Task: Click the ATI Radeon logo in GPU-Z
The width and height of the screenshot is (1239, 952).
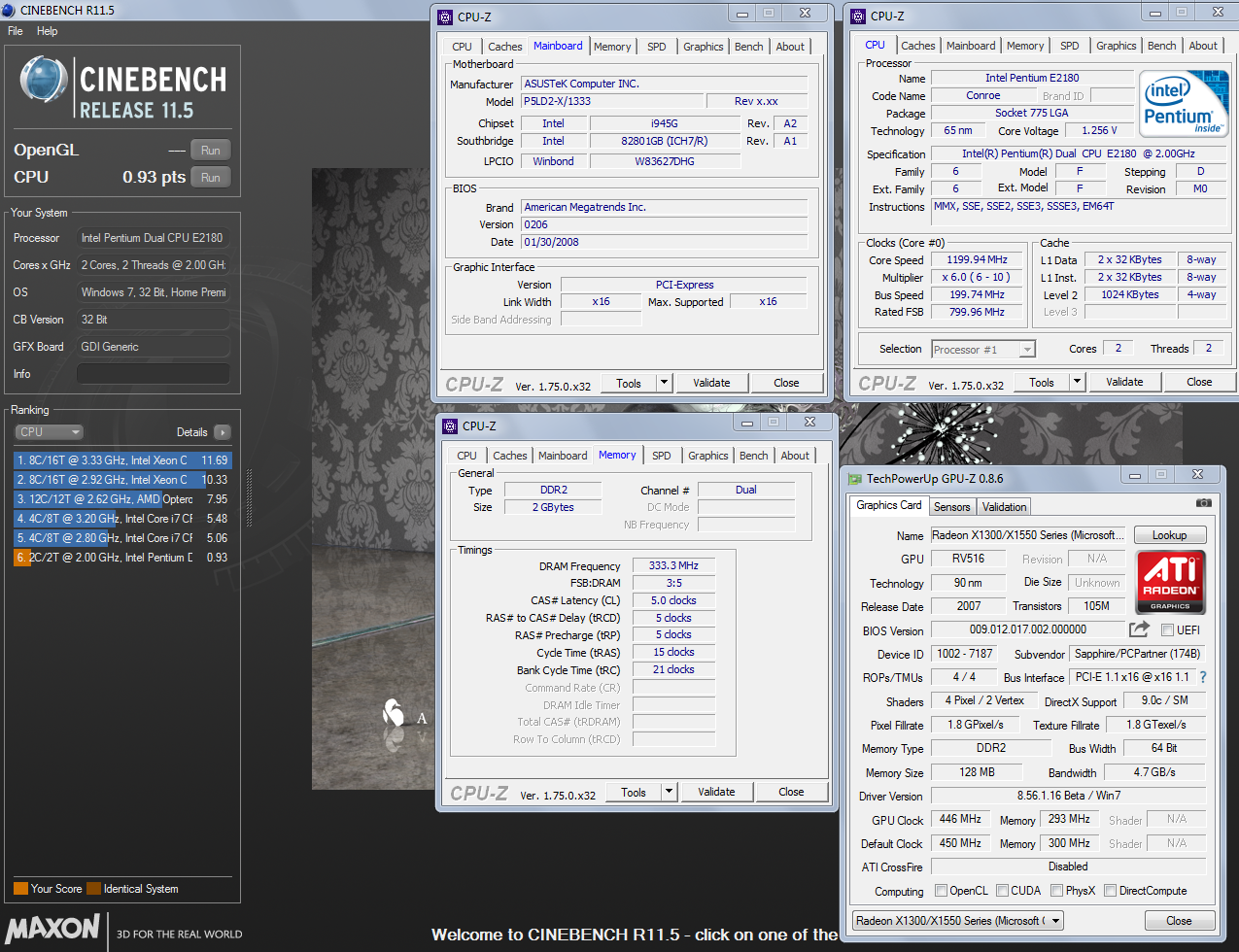Action: [x=1170, y=582]
